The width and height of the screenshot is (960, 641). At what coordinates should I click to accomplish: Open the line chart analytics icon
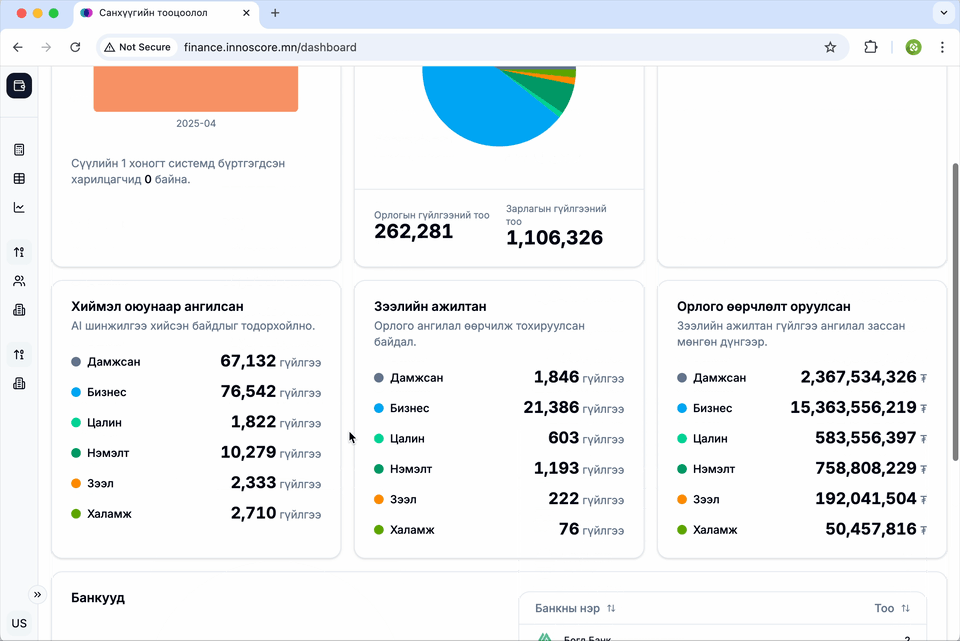(x=19, y=208)
